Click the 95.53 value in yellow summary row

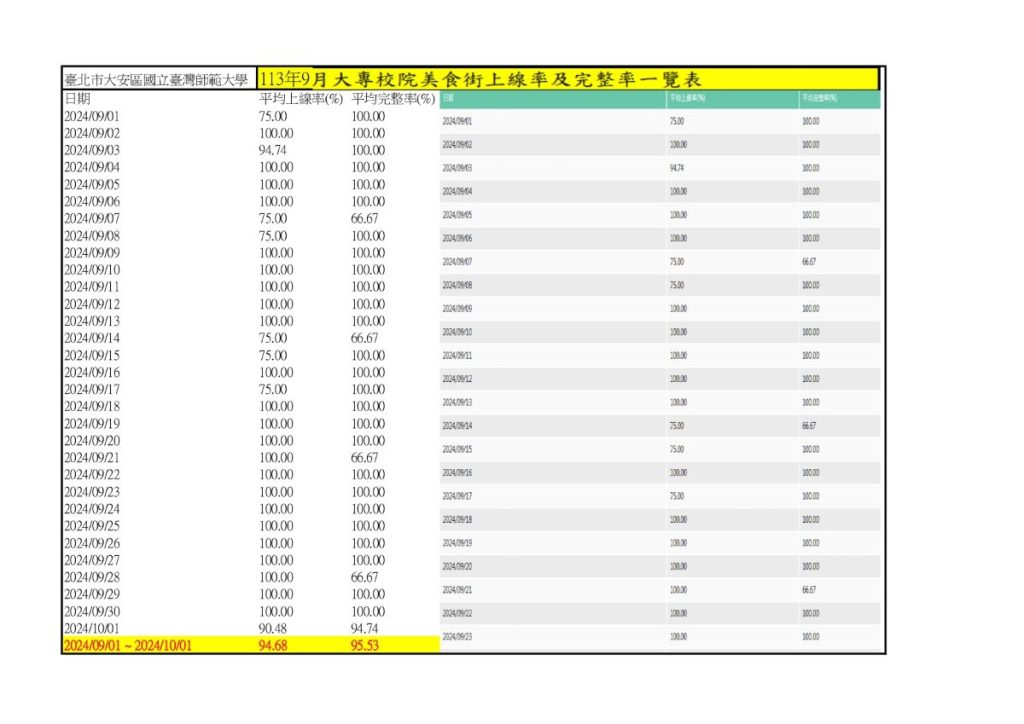pyautogui.click(x=367, y=646)
